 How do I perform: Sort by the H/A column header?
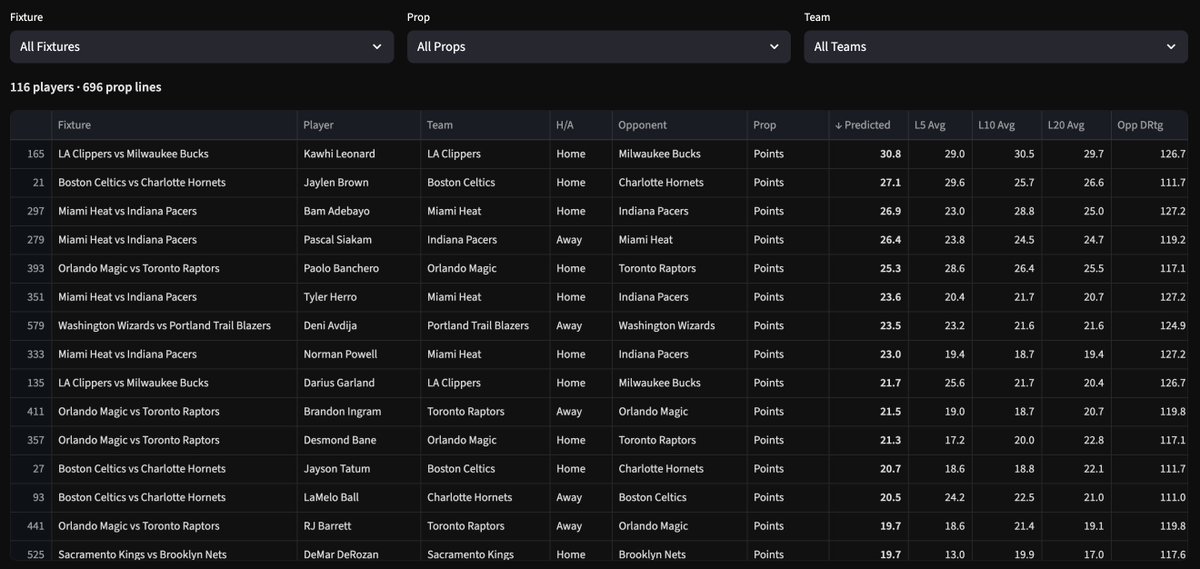(x=579, y=125)
